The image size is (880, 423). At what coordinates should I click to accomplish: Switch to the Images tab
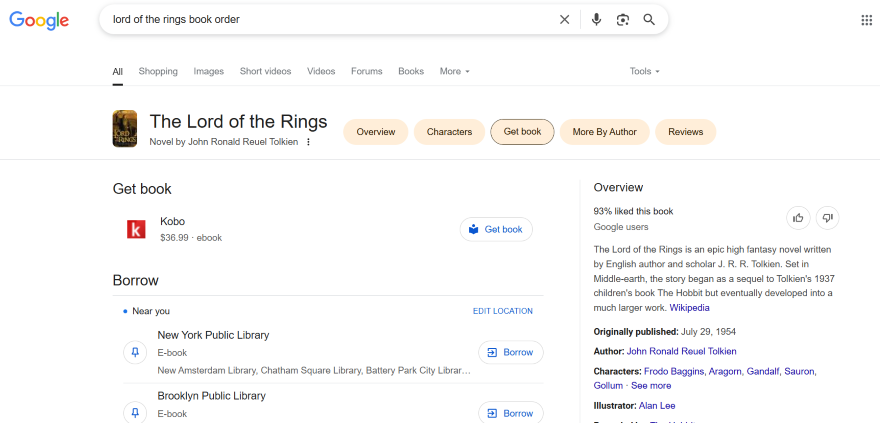pos(209,71)
